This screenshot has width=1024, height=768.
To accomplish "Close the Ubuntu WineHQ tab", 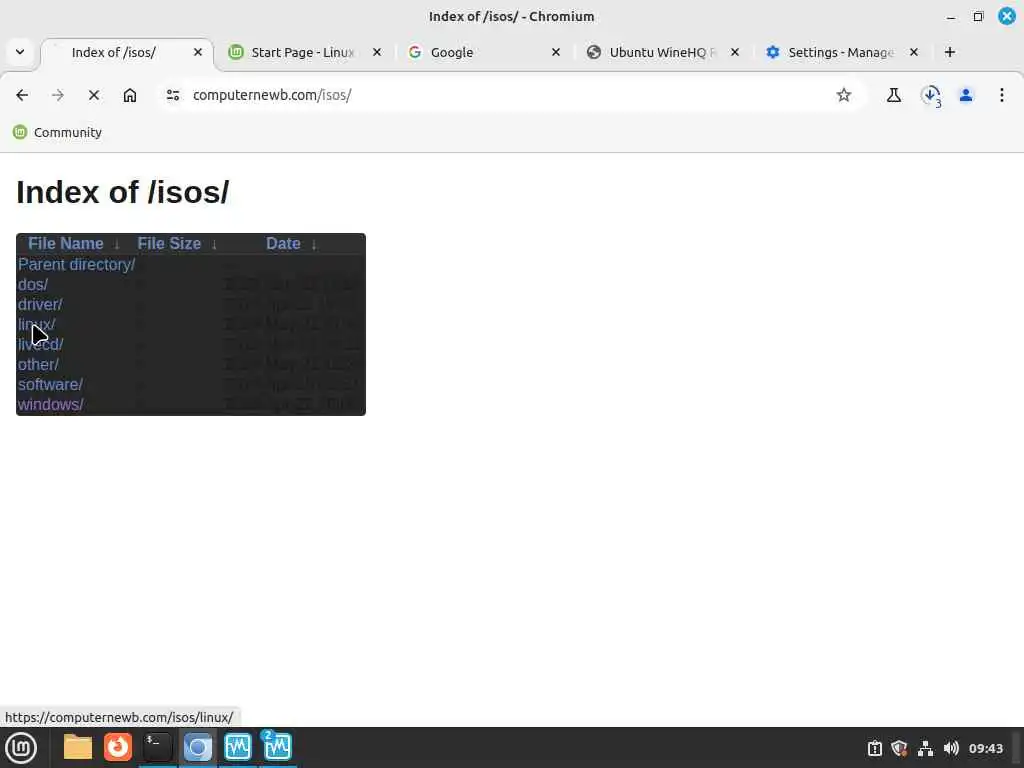I will coord(735,52).
